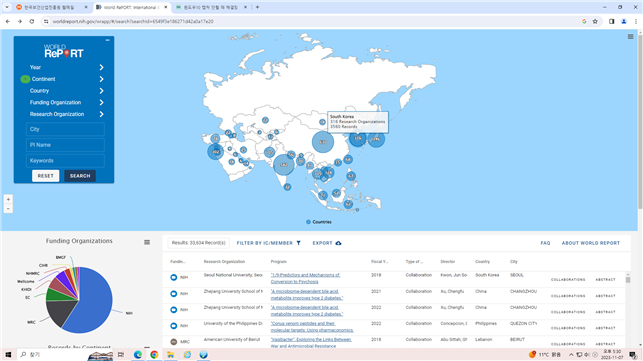
Task: Zoom out the map with minus button
Action: pyautogui.click(x=8, y=209)
